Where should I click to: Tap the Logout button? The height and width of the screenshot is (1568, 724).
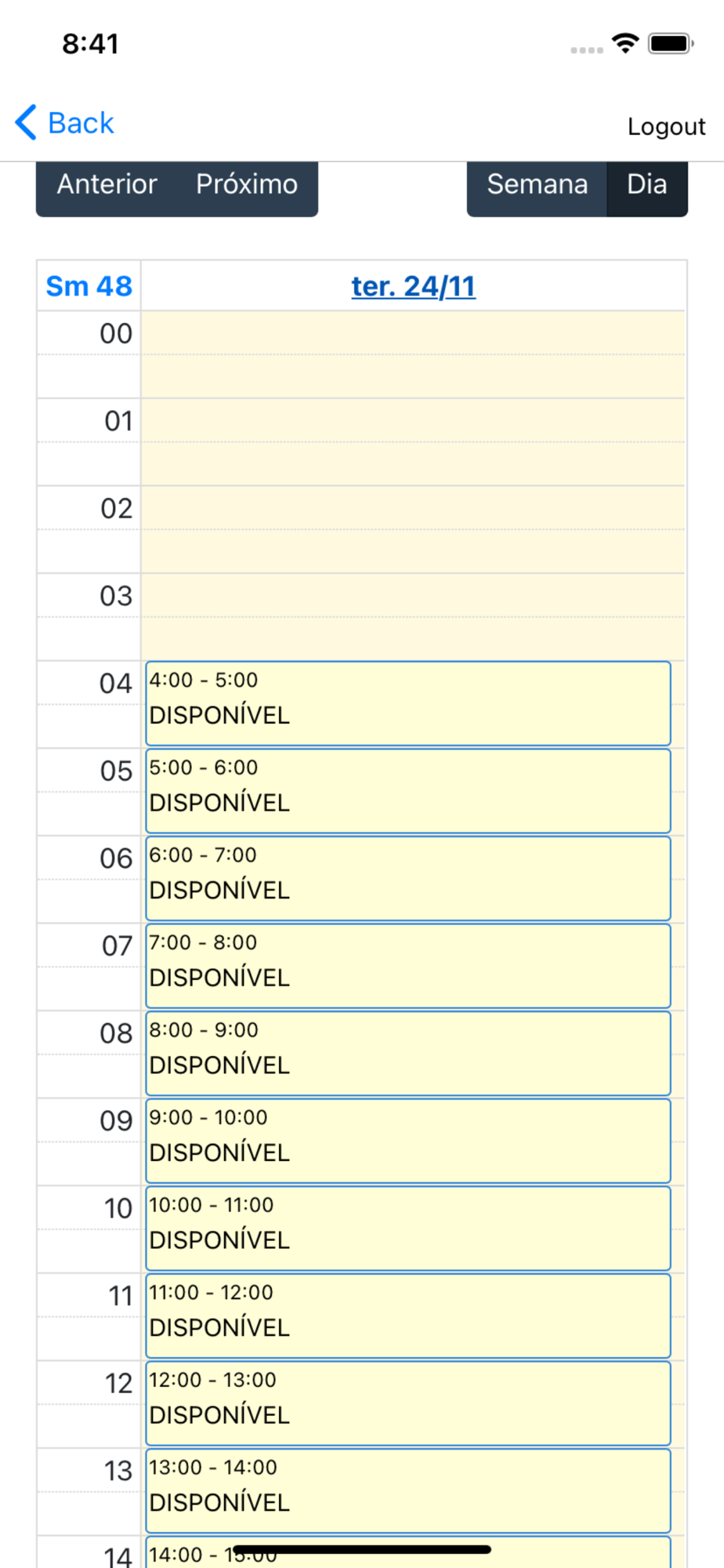665,126
